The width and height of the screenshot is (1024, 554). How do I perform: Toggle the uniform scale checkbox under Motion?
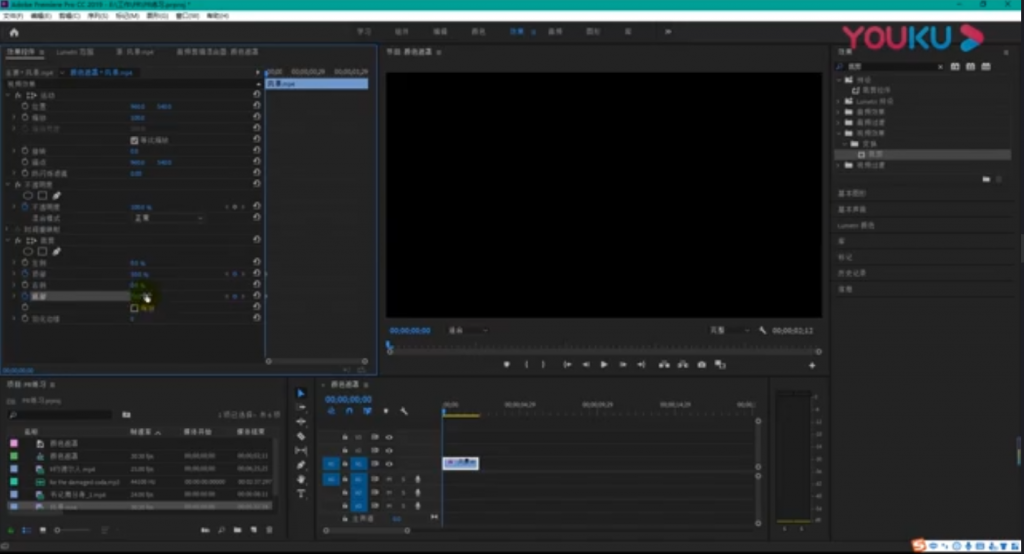click(135, 140)
